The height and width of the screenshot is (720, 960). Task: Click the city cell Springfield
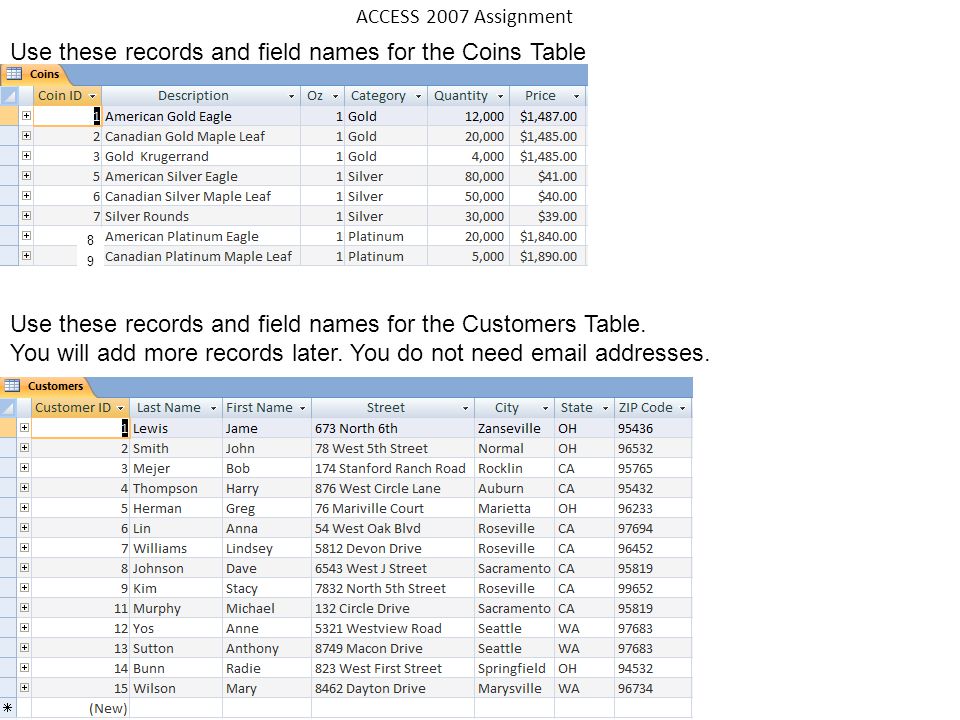click(514, 669)
